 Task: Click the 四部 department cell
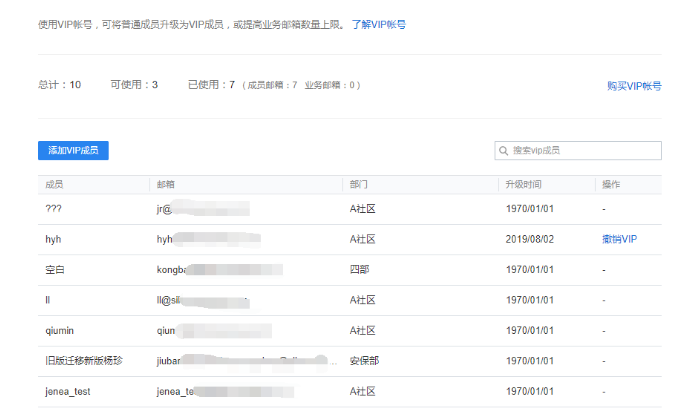(358, 270)
